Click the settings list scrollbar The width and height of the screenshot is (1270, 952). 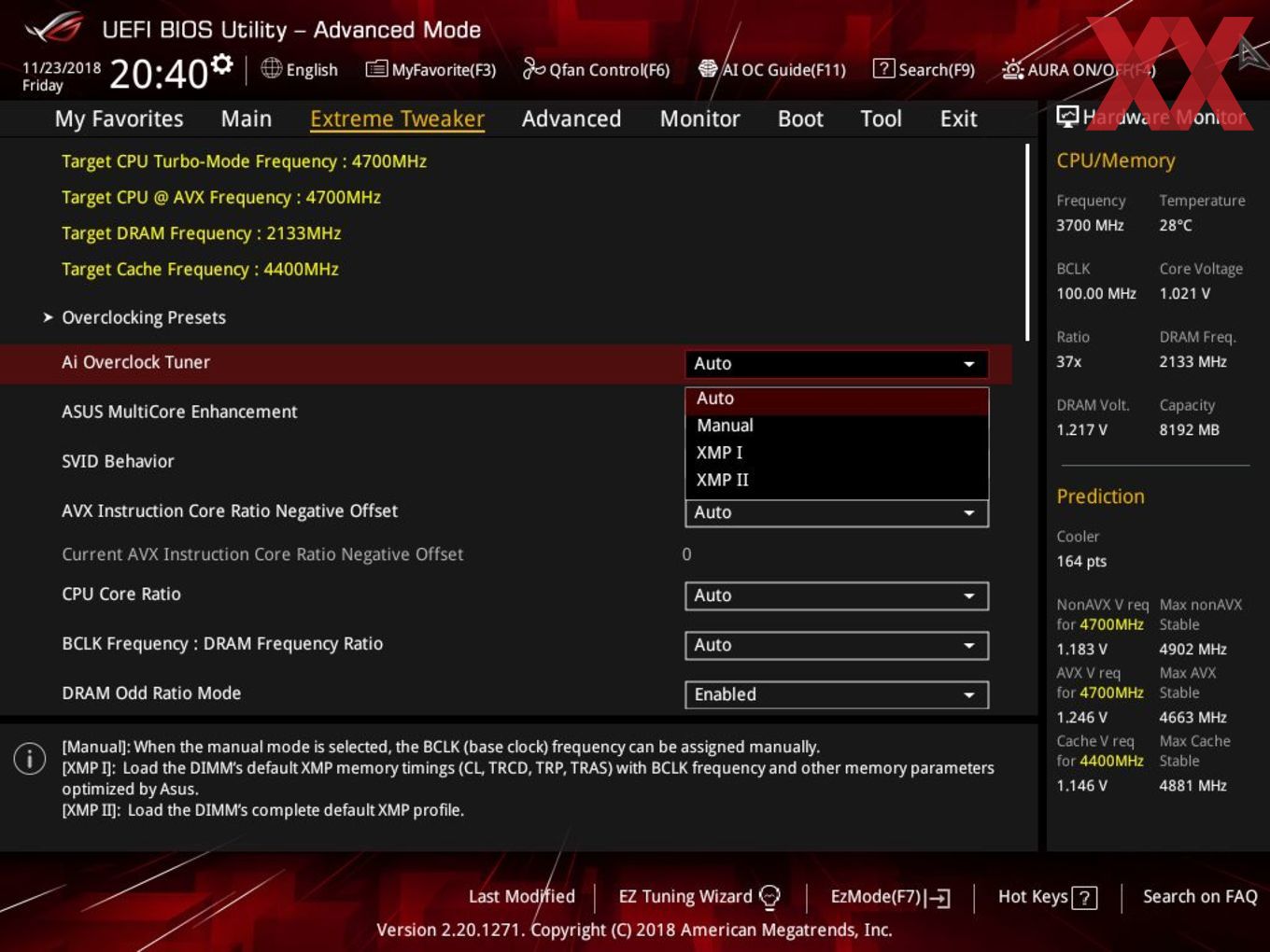(1027, 243)
